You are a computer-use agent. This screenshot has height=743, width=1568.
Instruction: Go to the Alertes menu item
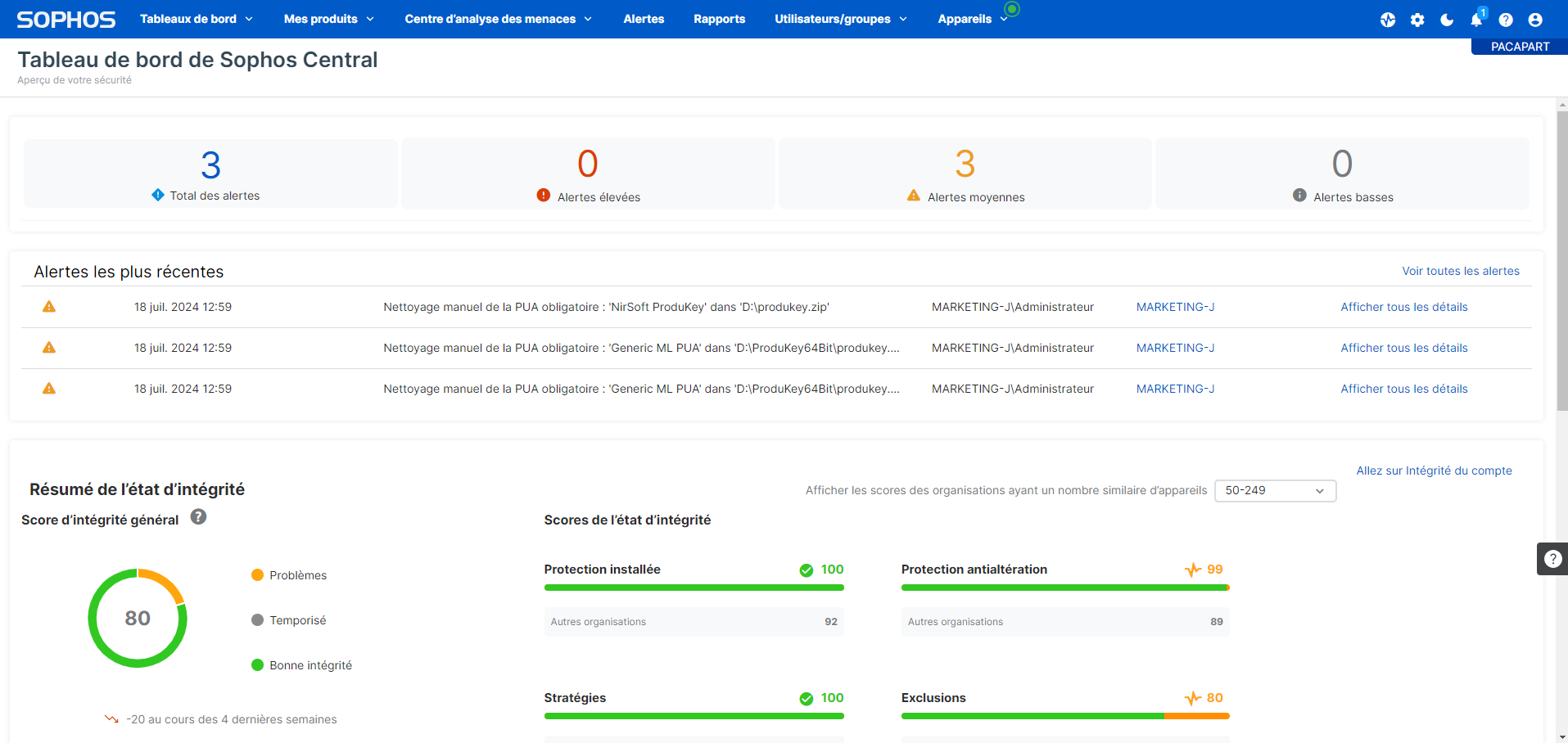(644, 19)
